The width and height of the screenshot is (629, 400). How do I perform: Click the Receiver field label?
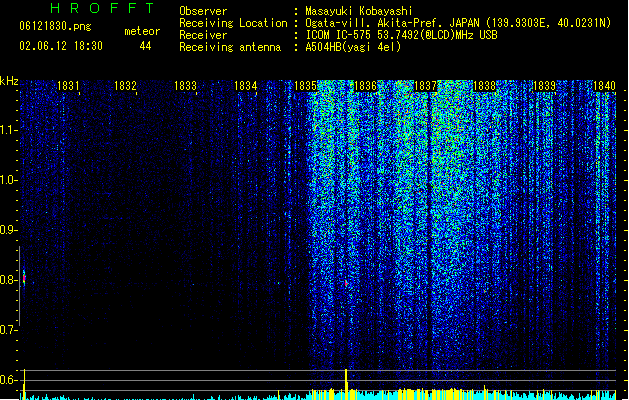pyautogui.click(x=203, y=35)
